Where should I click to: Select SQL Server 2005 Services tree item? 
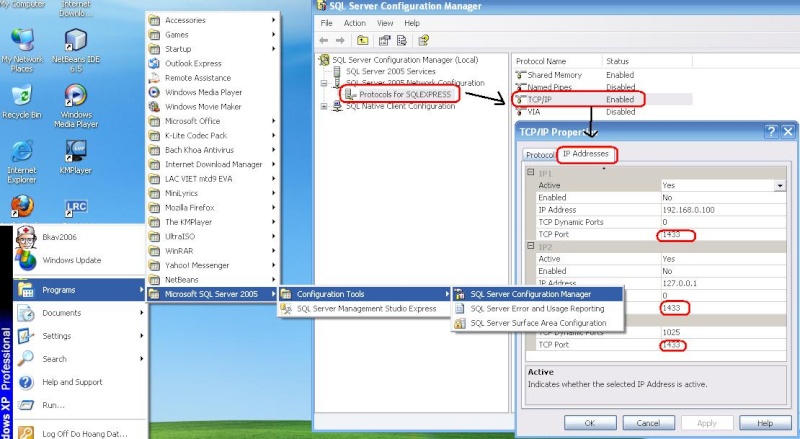coord(391,71)
